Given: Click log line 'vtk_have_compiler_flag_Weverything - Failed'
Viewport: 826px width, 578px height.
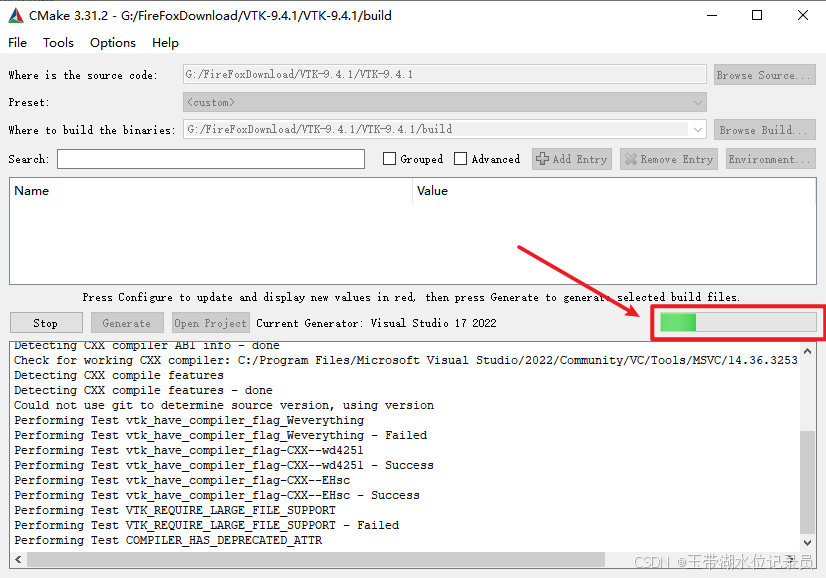Looking at the screenshot, I should 220,435.
